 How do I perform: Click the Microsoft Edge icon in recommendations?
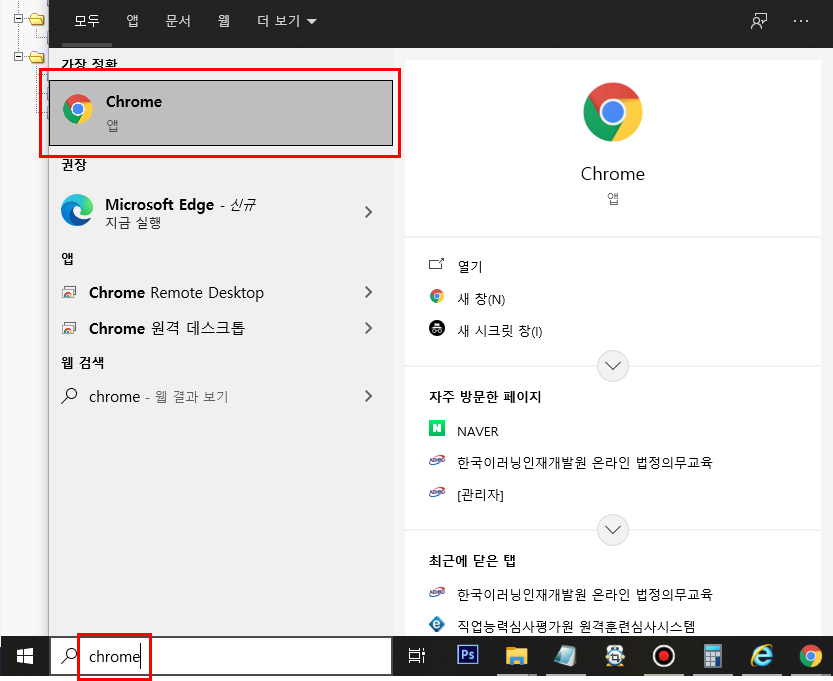[77, 210]
